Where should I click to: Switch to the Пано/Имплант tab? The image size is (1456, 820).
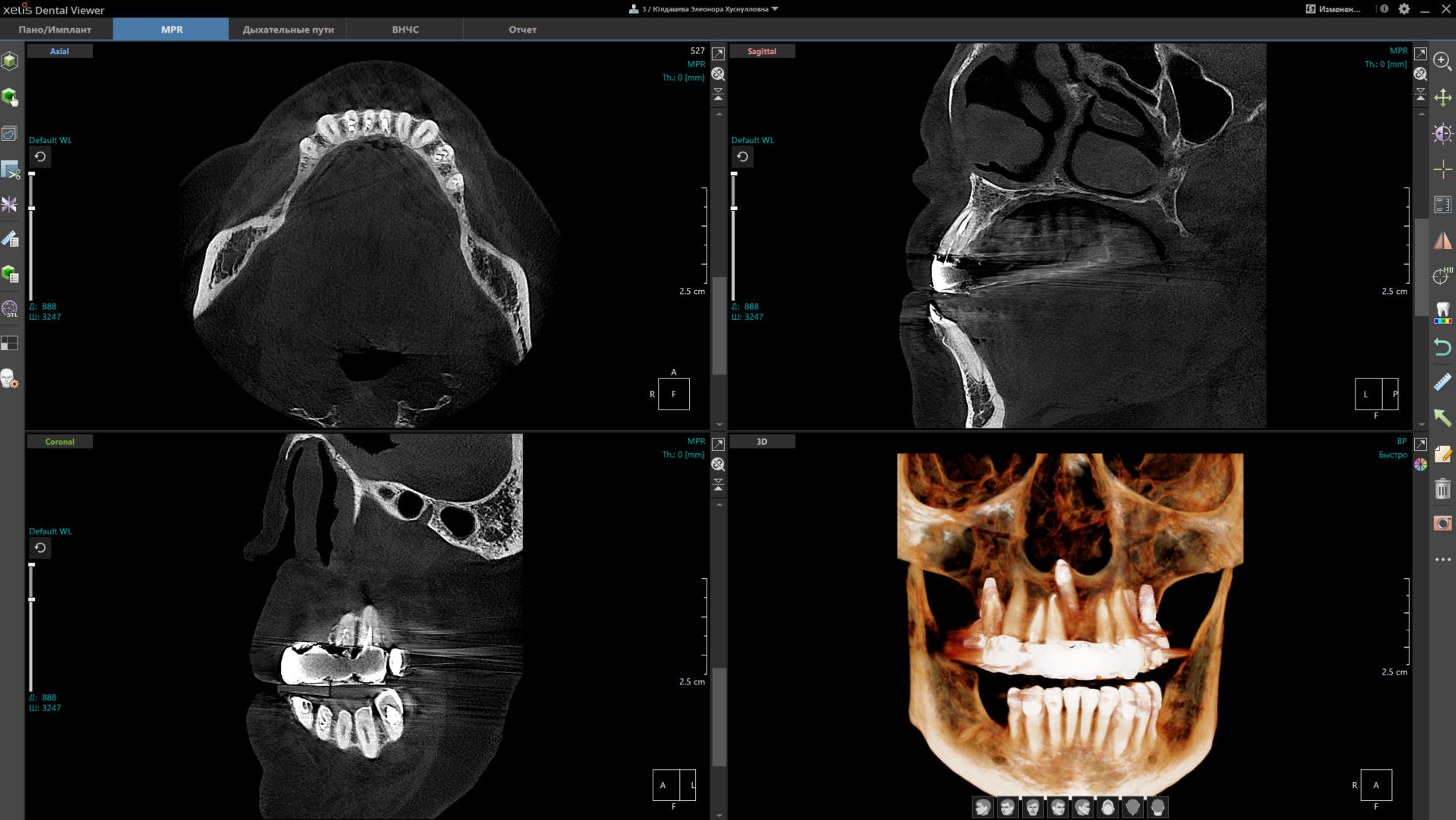pyautogui.click(x=55, y=30)
